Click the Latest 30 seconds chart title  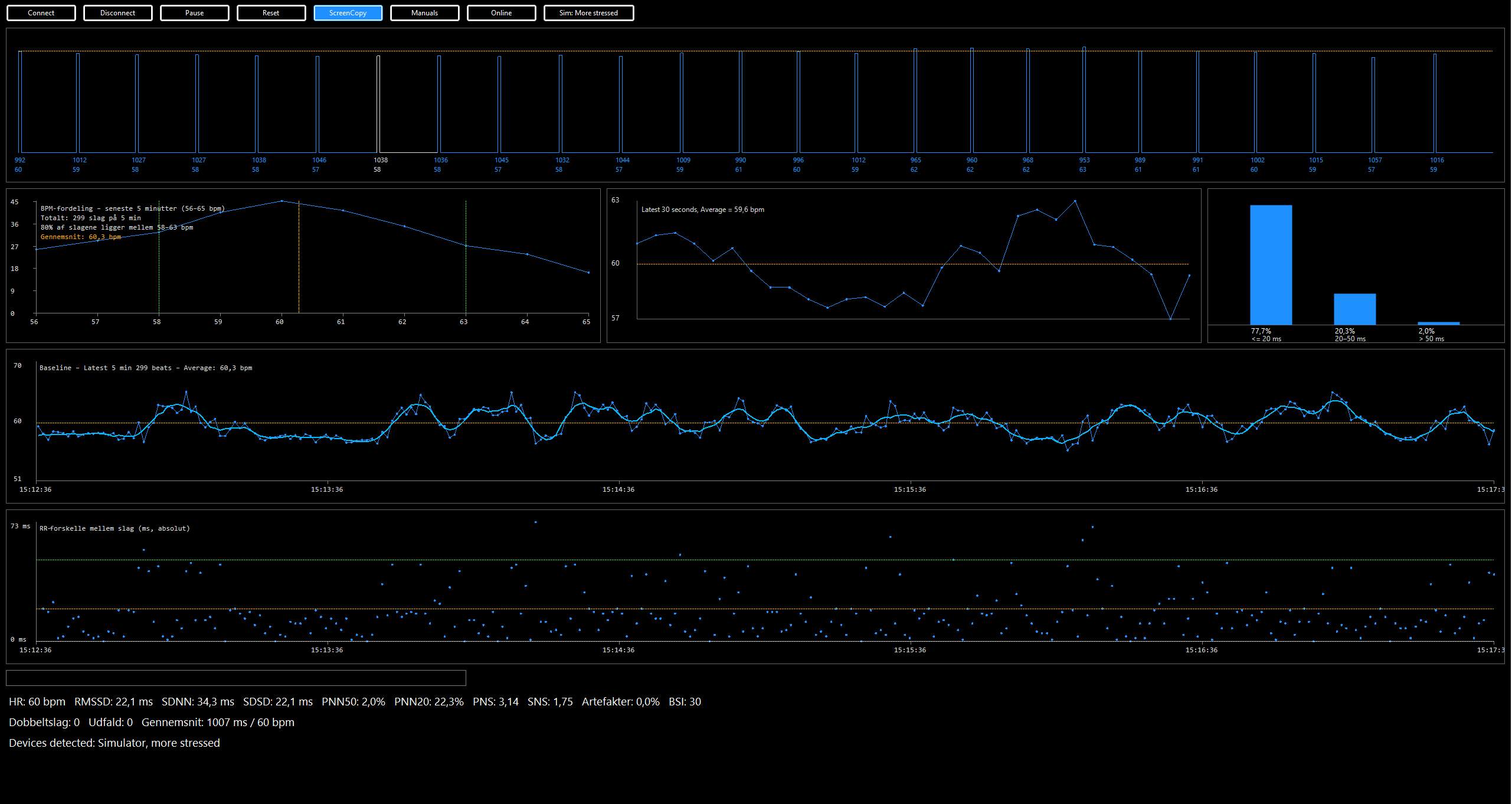pos(702,210)
